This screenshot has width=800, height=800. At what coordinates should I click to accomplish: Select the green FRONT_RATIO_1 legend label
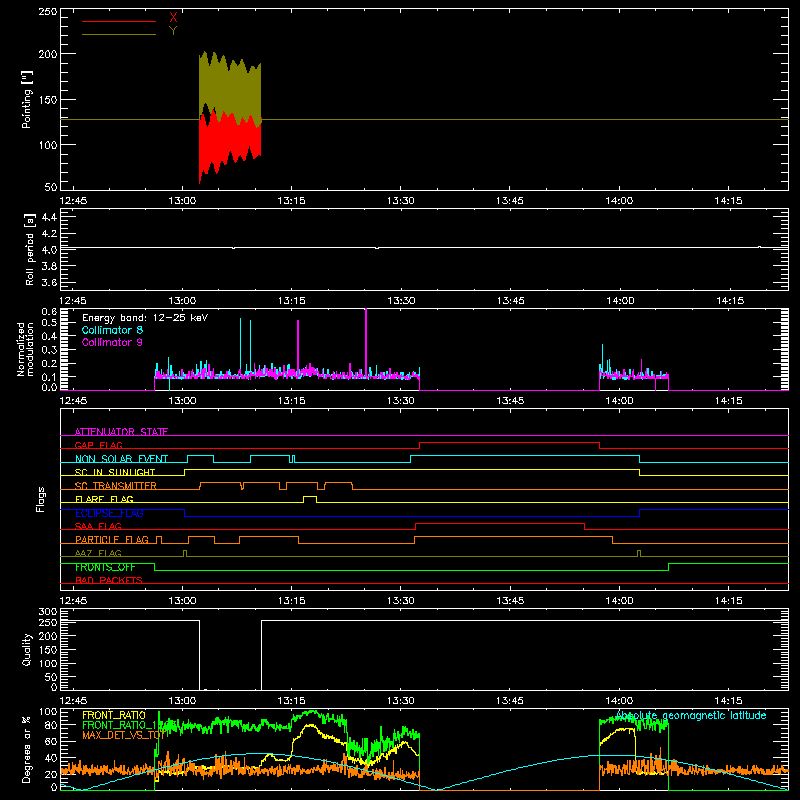(122, 725)
